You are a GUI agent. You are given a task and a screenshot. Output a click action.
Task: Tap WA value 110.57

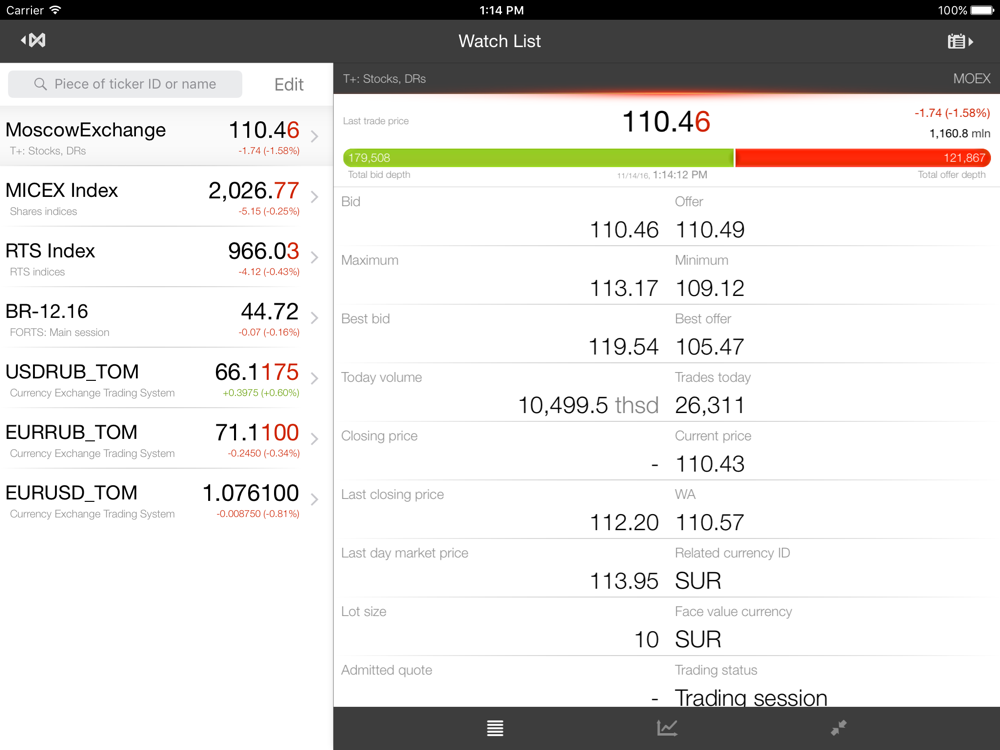point(710,523)
